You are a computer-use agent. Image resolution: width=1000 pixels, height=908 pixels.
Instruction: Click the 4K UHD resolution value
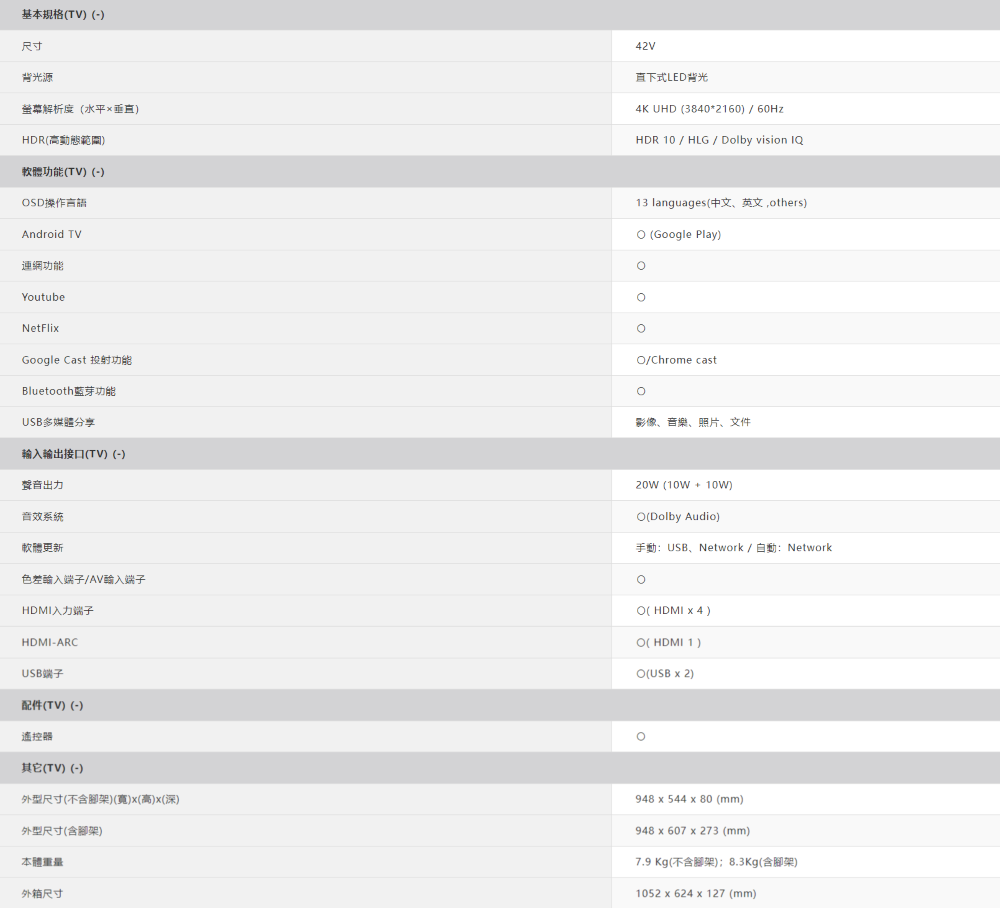709,109
